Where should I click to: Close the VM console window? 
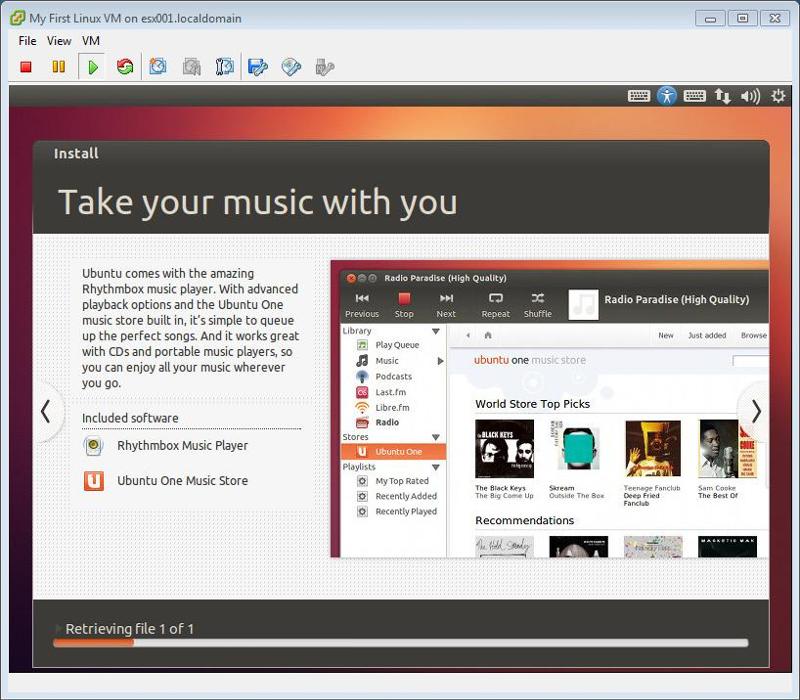click(x=775, y=18)
